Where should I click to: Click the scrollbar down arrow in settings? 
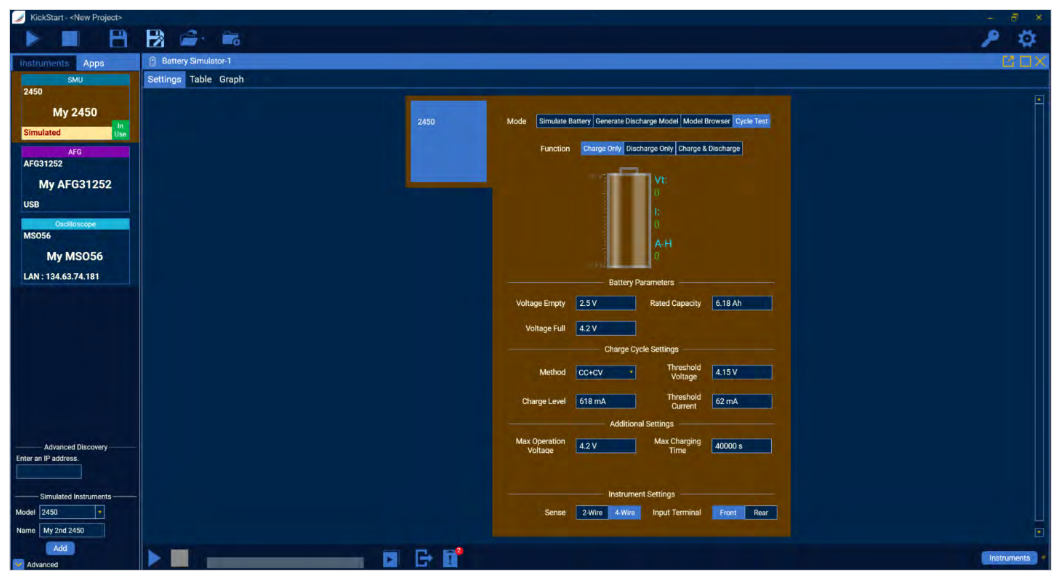click(1039, 532)
